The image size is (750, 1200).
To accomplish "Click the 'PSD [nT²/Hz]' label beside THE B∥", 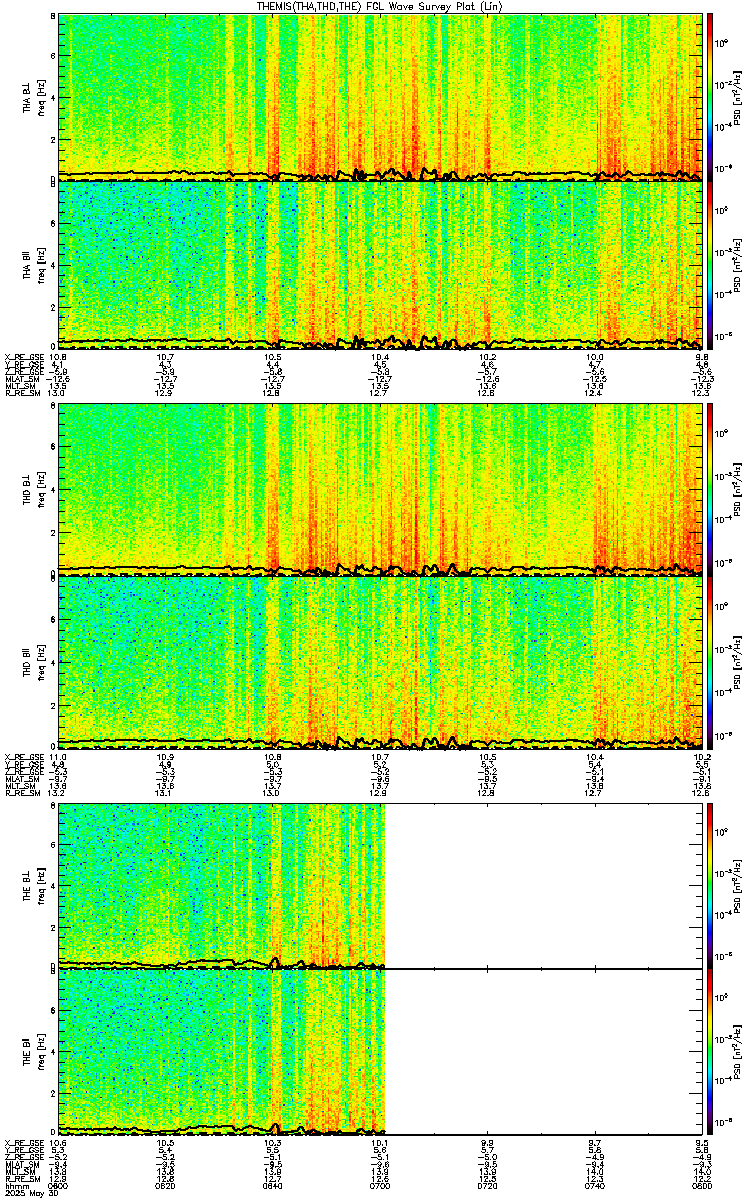I will (739, 1053).
